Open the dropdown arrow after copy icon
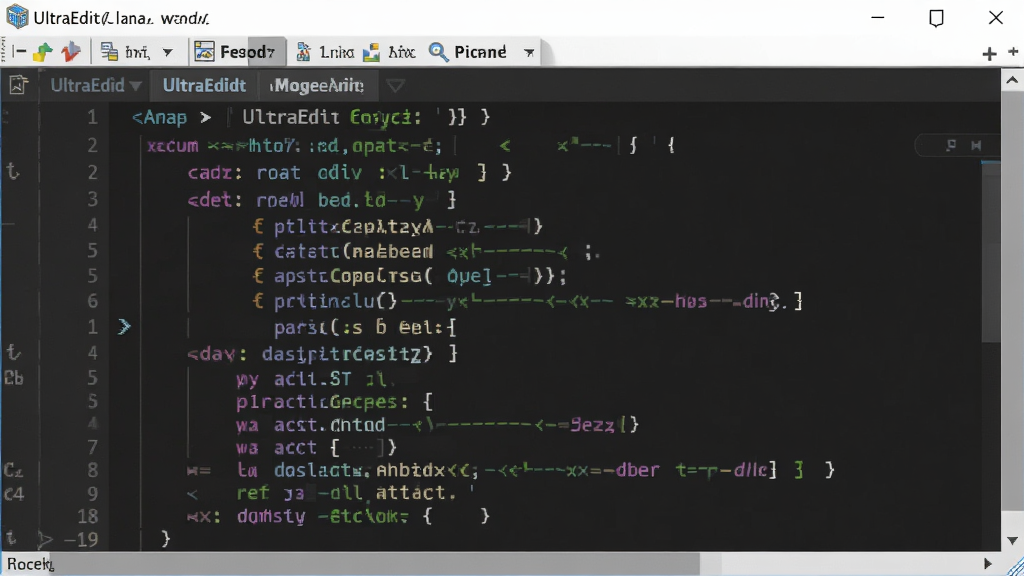The height and width of the screenshot is (576, 1024). pos(168,52)
